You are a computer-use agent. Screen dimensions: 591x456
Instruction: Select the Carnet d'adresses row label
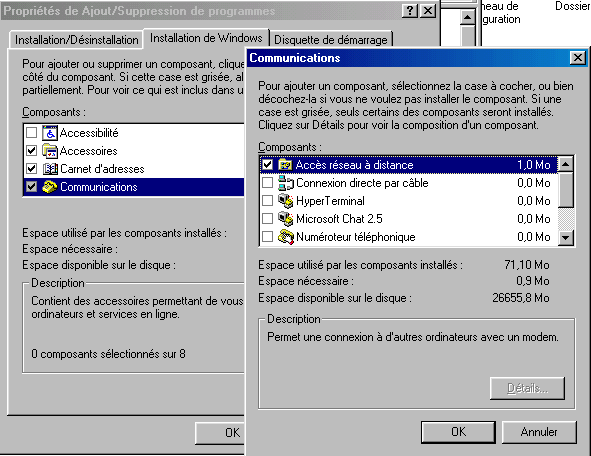click(x=102, y=169)
